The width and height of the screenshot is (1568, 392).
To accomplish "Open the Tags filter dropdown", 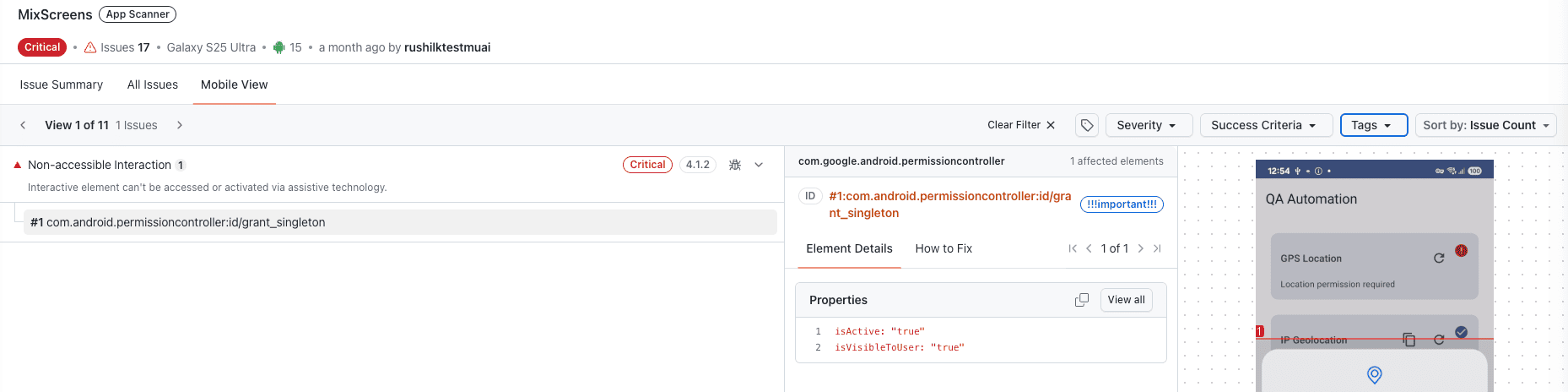I will (x=1373, y=125).
